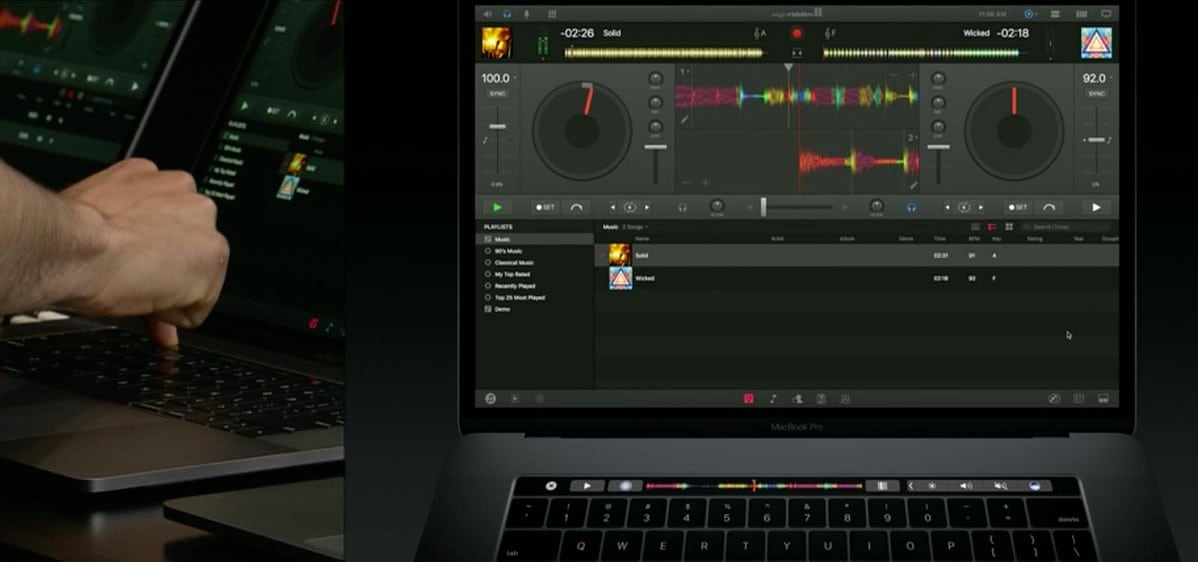
Task: Click left deck key A indicator
Action: coord(760,33)
